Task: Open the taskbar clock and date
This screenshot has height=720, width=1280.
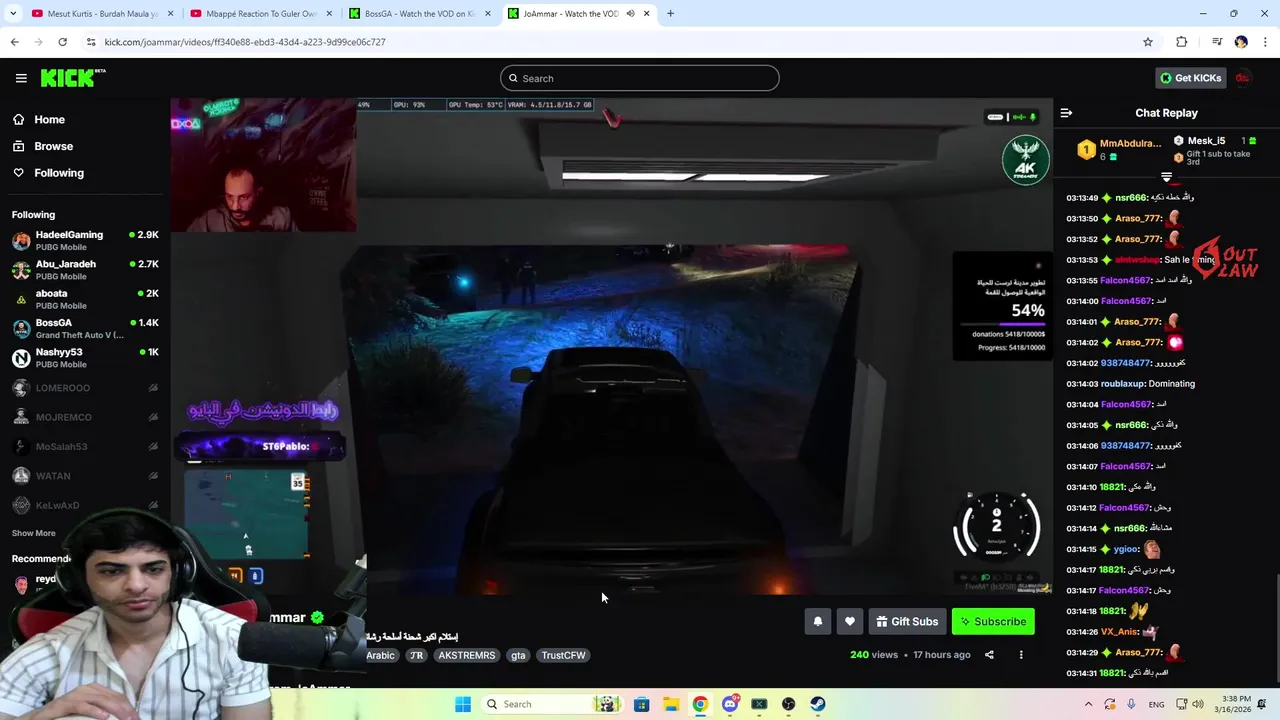Action: (x=1236, y=704)
